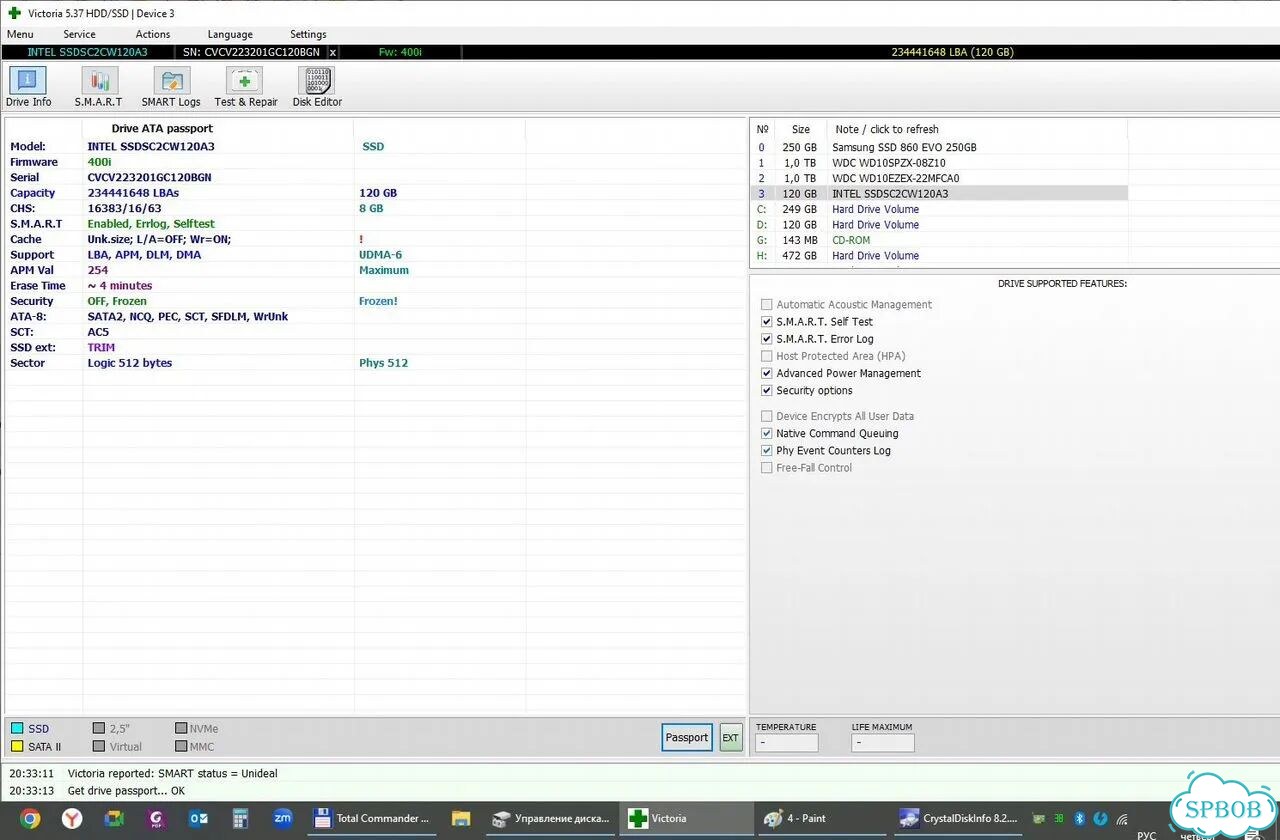Launch the Disk Editor tool
This screenshot has height=840, width=1280.
pyautogui.click(x=317, y=87)
